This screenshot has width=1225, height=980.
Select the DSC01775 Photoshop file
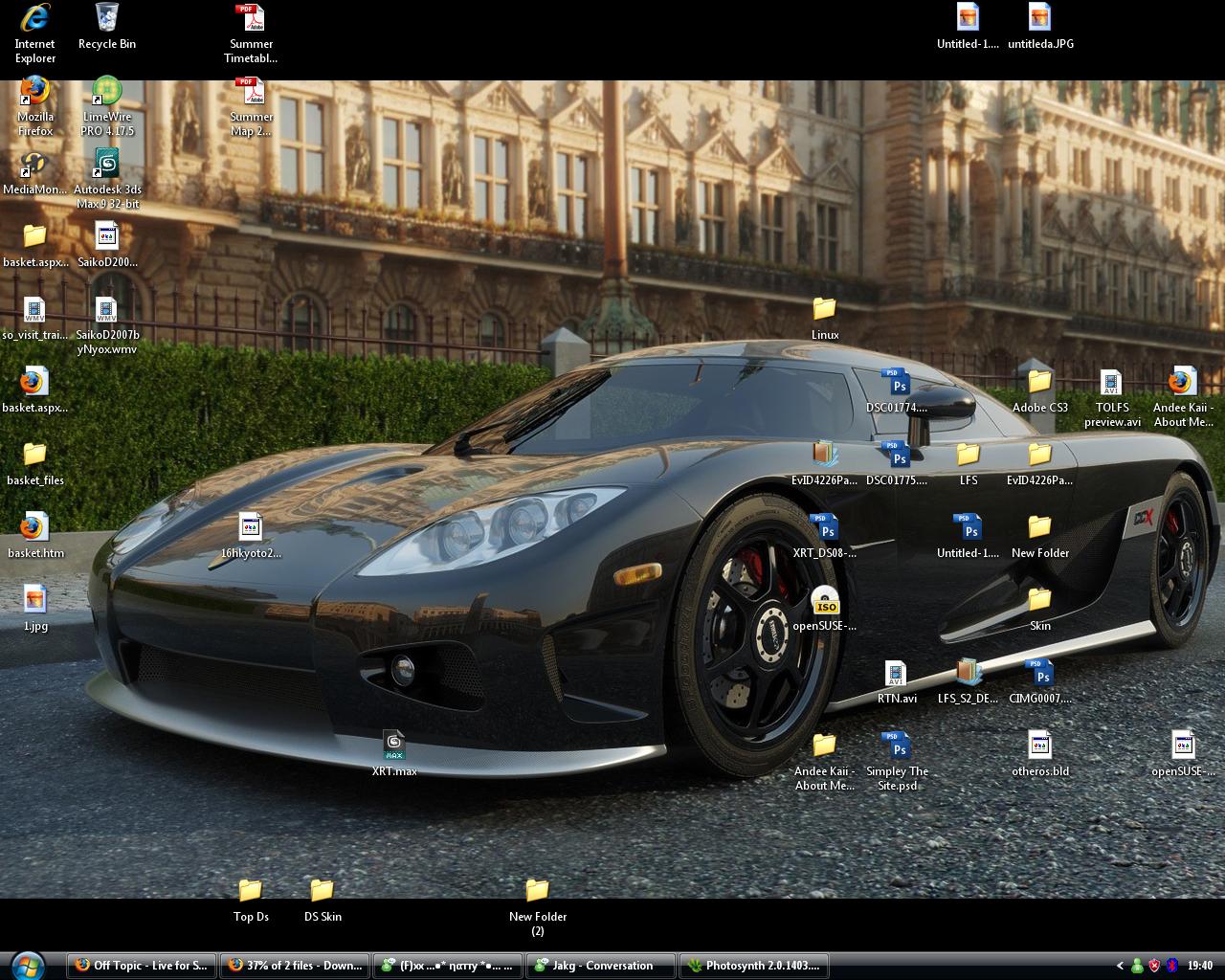897,454
